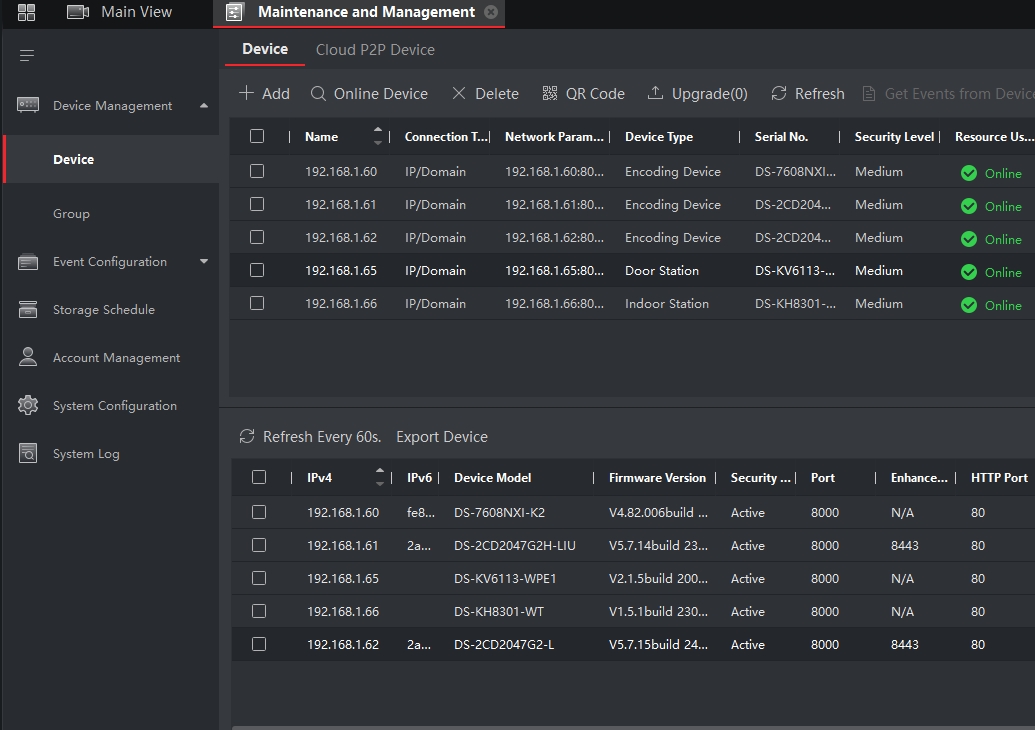Open Account Management section
Image resolution: width=1035 pixels, height=730 pixels.
click(116, 358)
